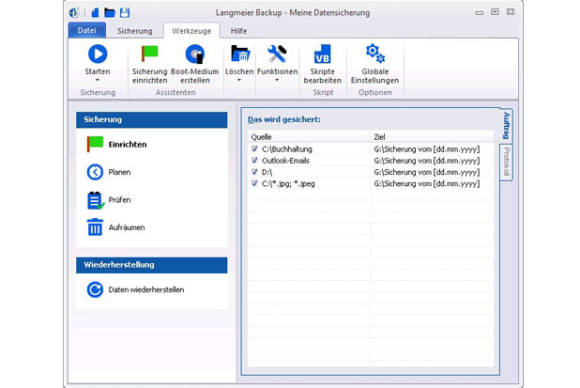Minimize the Langmeier Backup window
The width and height of the screenshot is (580, 388).
(x=479, y=13)
